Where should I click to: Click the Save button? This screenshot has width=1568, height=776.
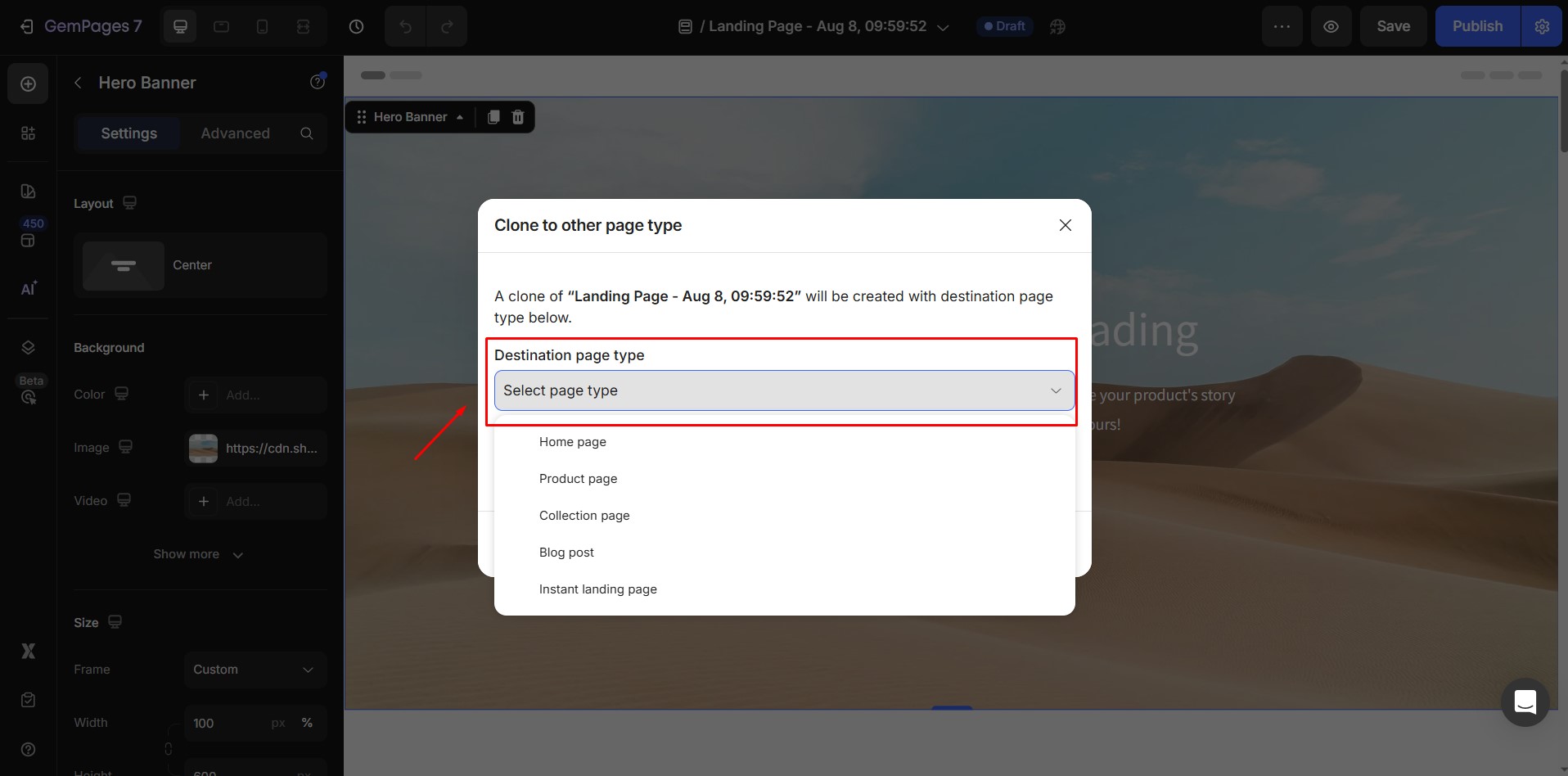(1392, 25)
